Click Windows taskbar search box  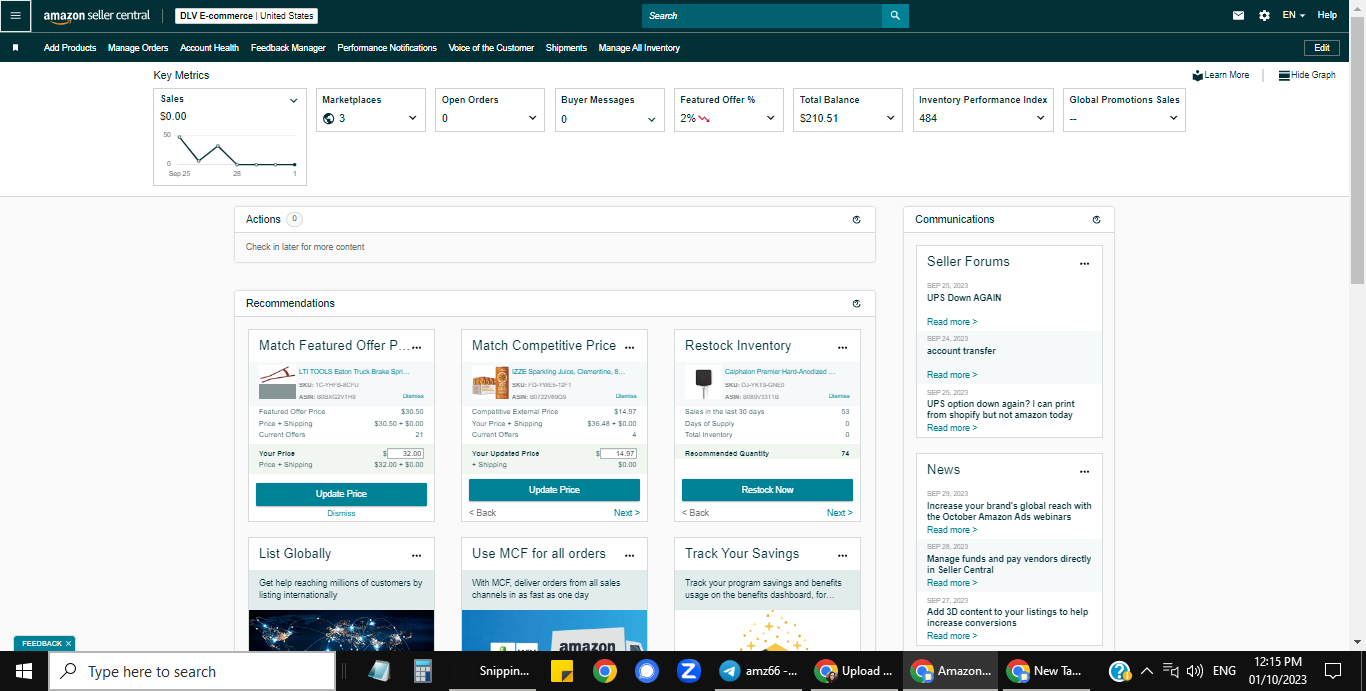[192, 671]
